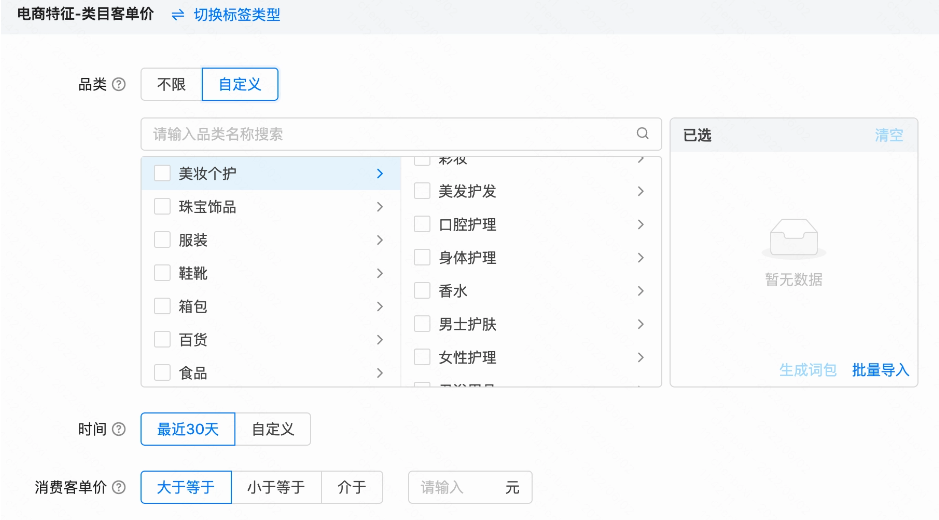Select the 香水 checkbox
The width and height of the screenshot is (939, 520).
(422, 291)
